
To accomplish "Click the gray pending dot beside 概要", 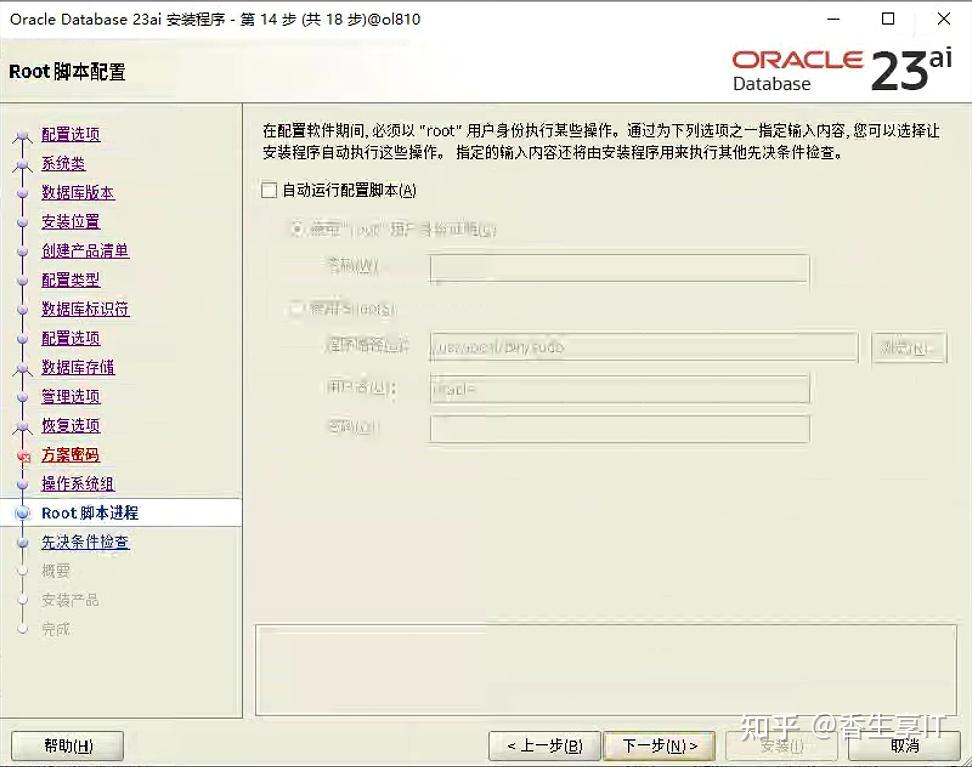I will pyautogui.click(x=23, y=571).
